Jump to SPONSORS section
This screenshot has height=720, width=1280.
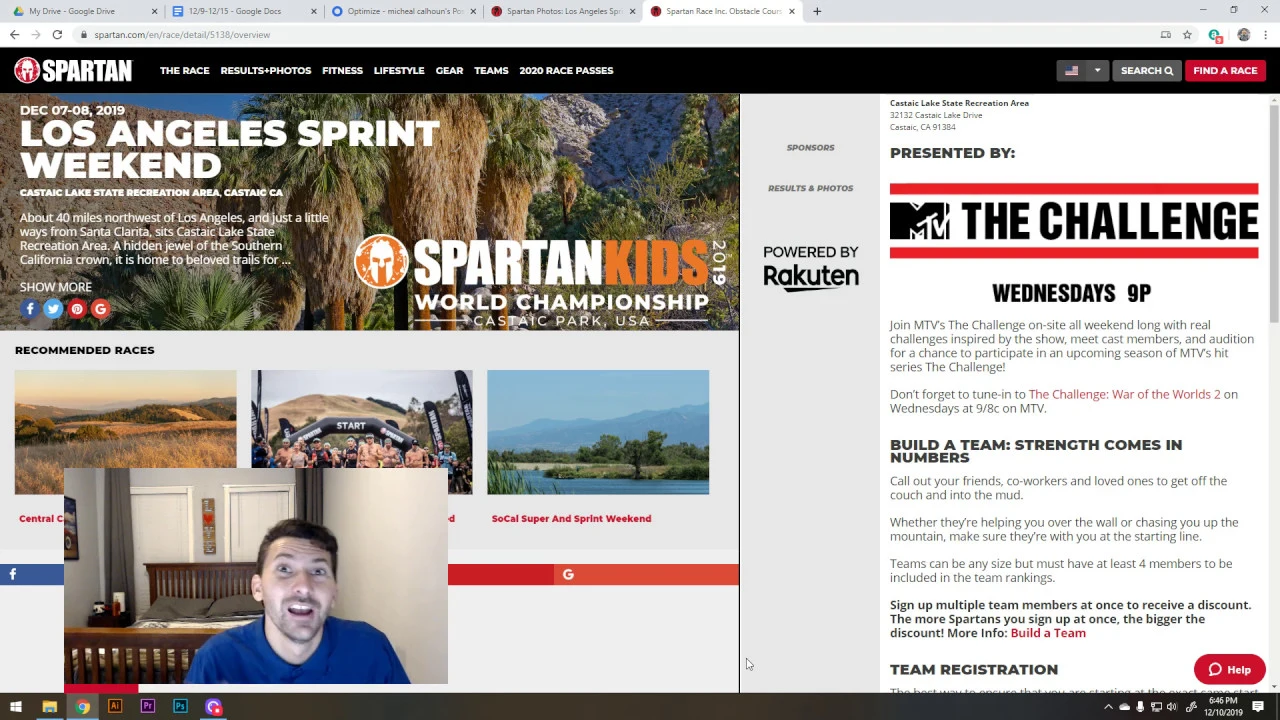(810, 148)
